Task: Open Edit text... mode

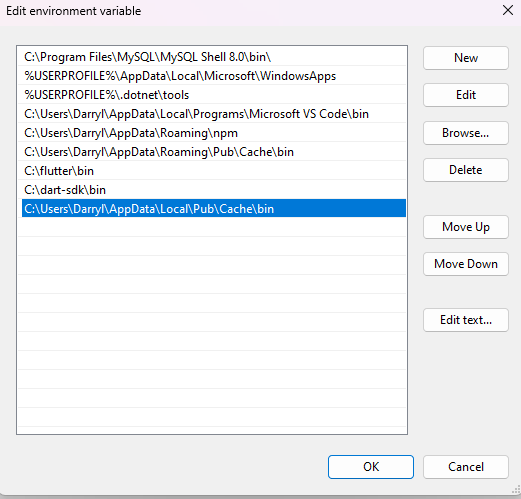Action: pyautogui.click(x=466, y=320)
